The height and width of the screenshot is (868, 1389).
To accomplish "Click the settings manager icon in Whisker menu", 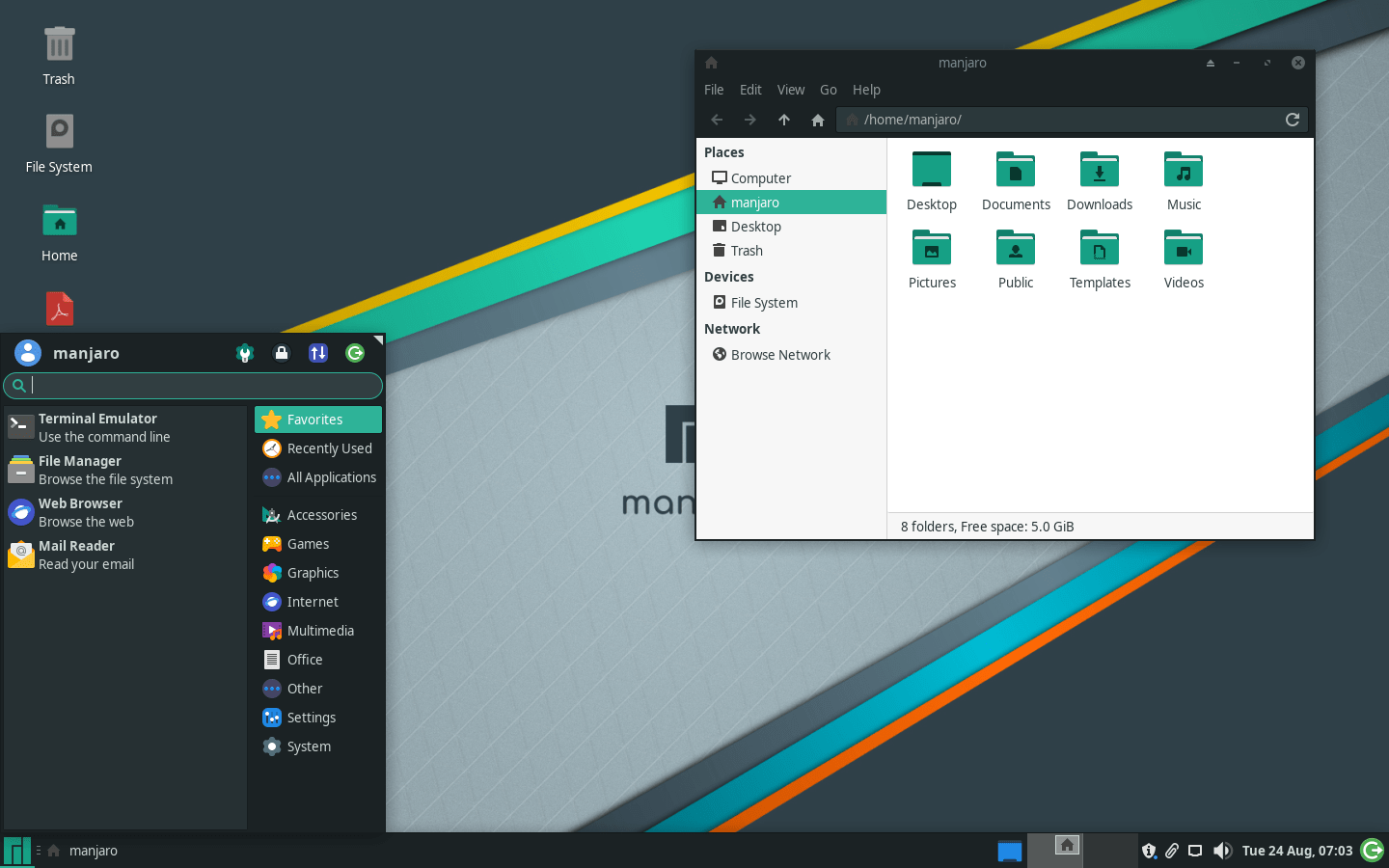I will pyautogui.click(x=245, y=353).
